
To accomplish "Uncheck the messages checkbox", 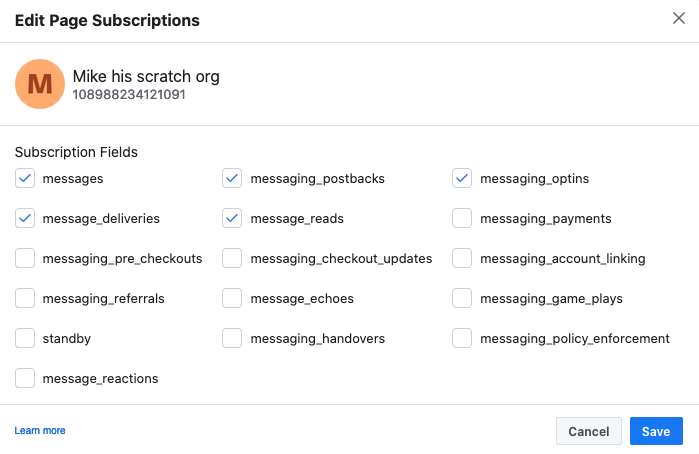I will coord(25,178).
